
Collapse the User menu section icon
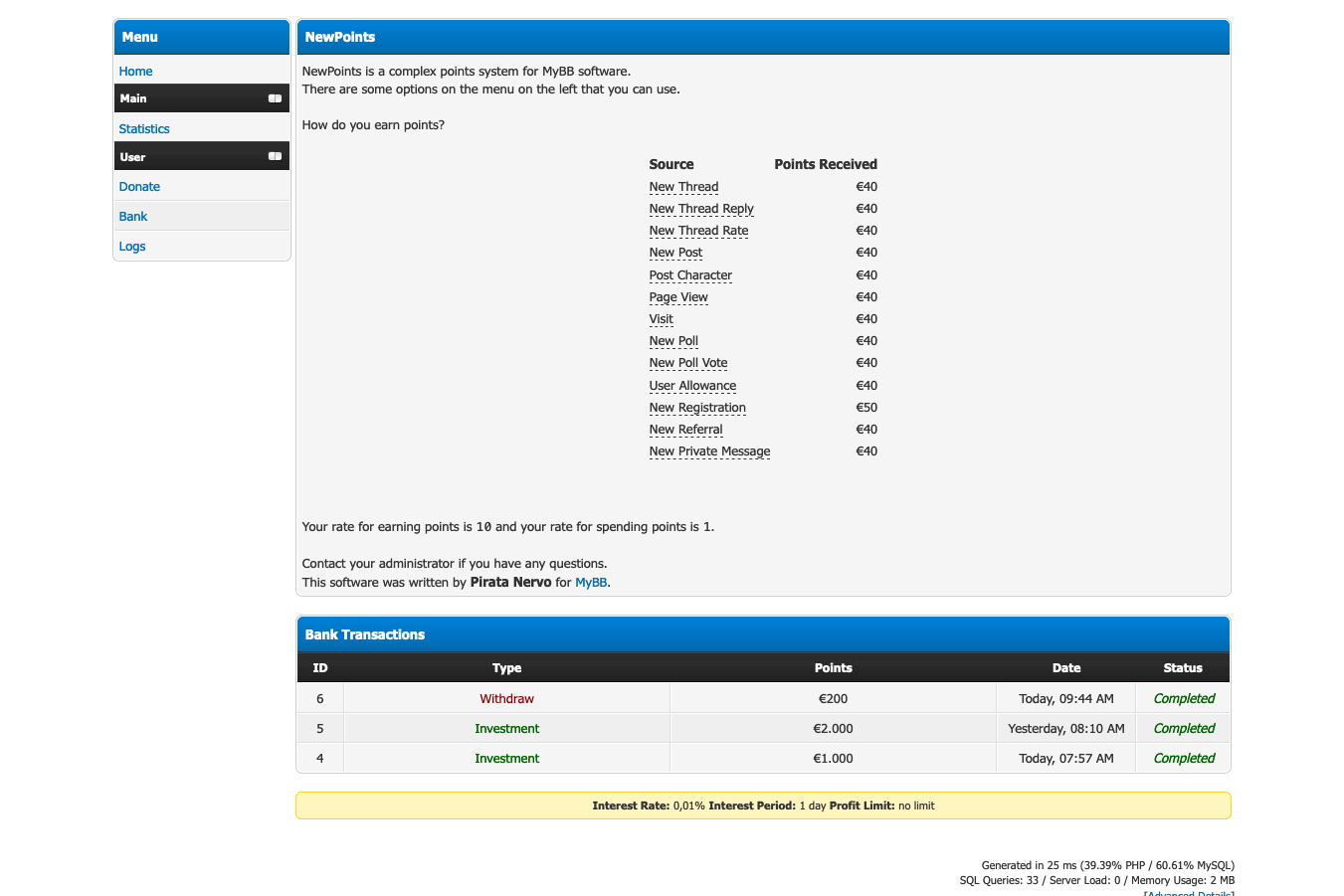(x=275, y=156)
